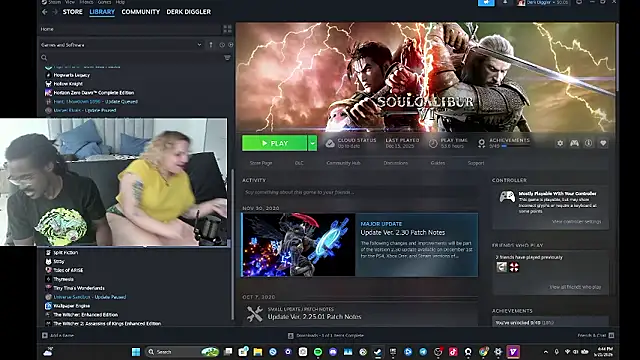
Task: Open Update Ver. 2.25.01 Patch Notes
Action: coord(314,317)
